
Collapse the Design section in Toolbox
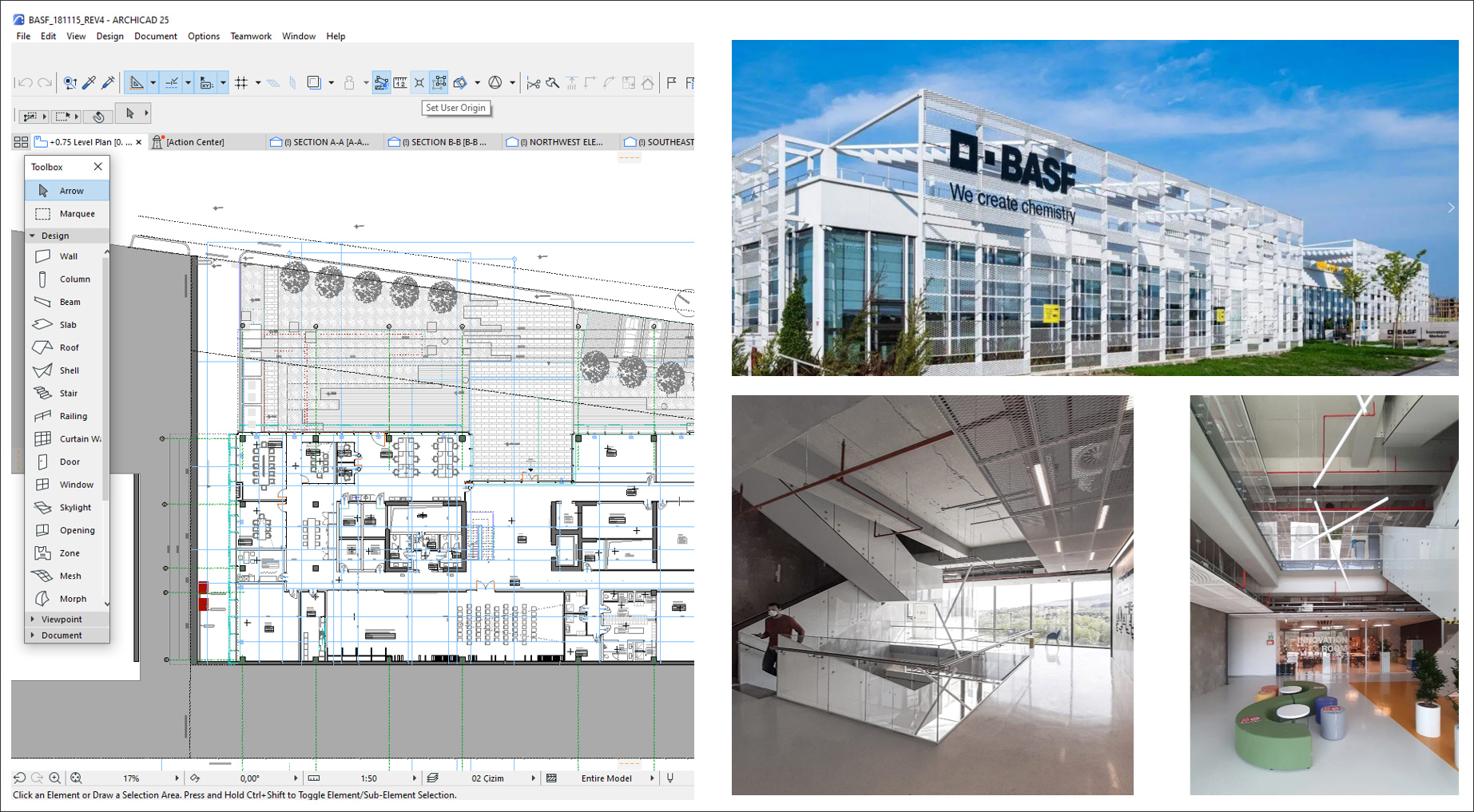[33, 236]
